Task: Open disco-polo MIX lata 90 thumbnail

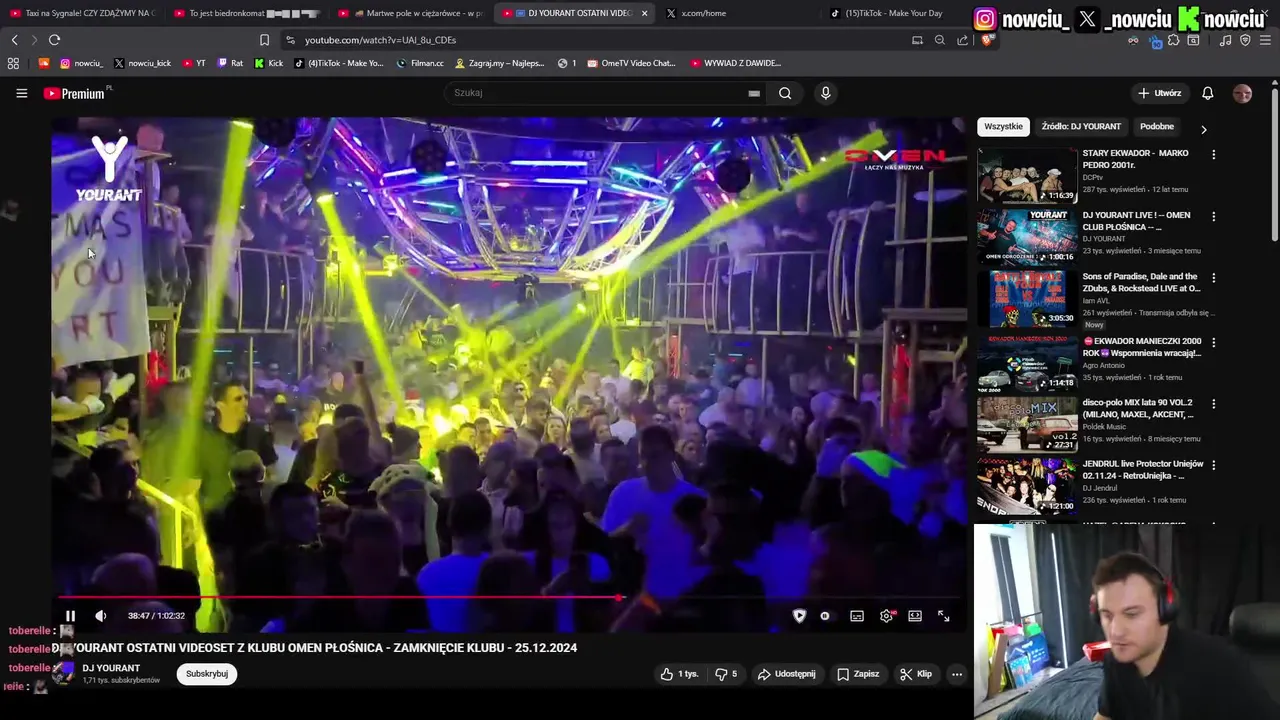Action: point(1027,424)
